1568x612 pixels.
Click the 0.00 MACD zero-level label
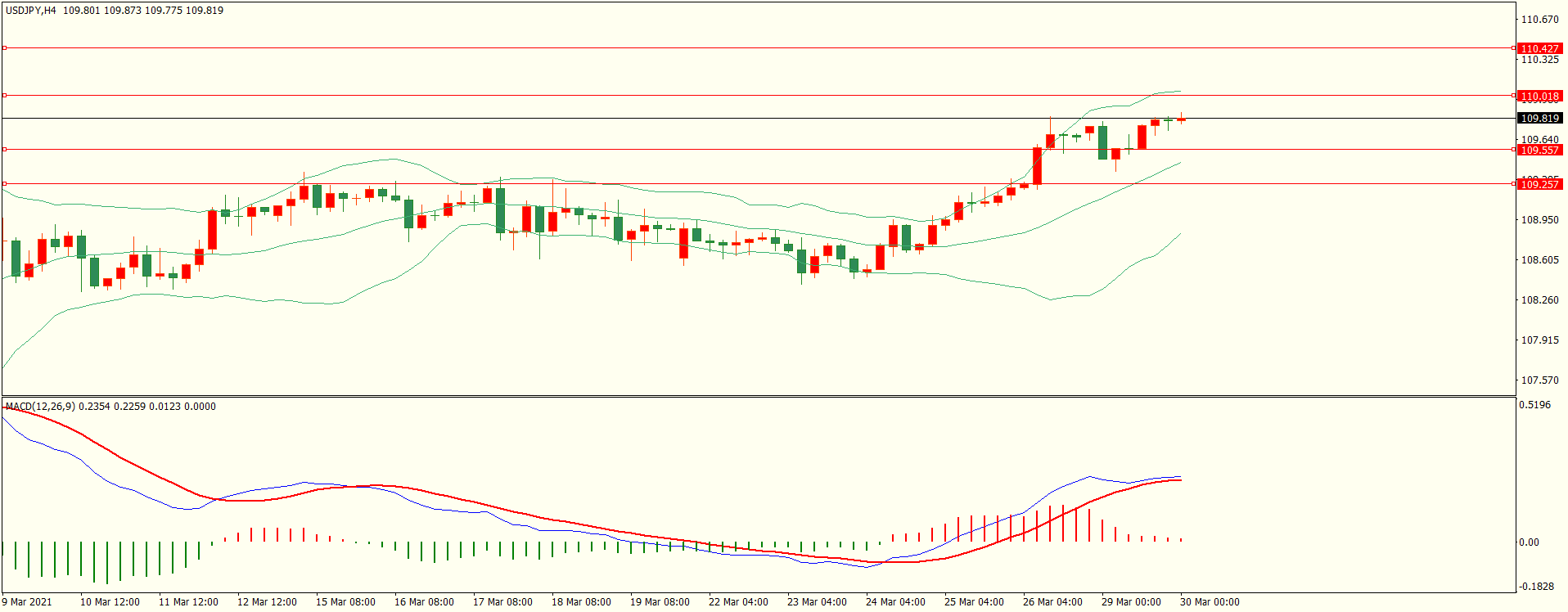pyautogui.click(x=1529, y=542)
